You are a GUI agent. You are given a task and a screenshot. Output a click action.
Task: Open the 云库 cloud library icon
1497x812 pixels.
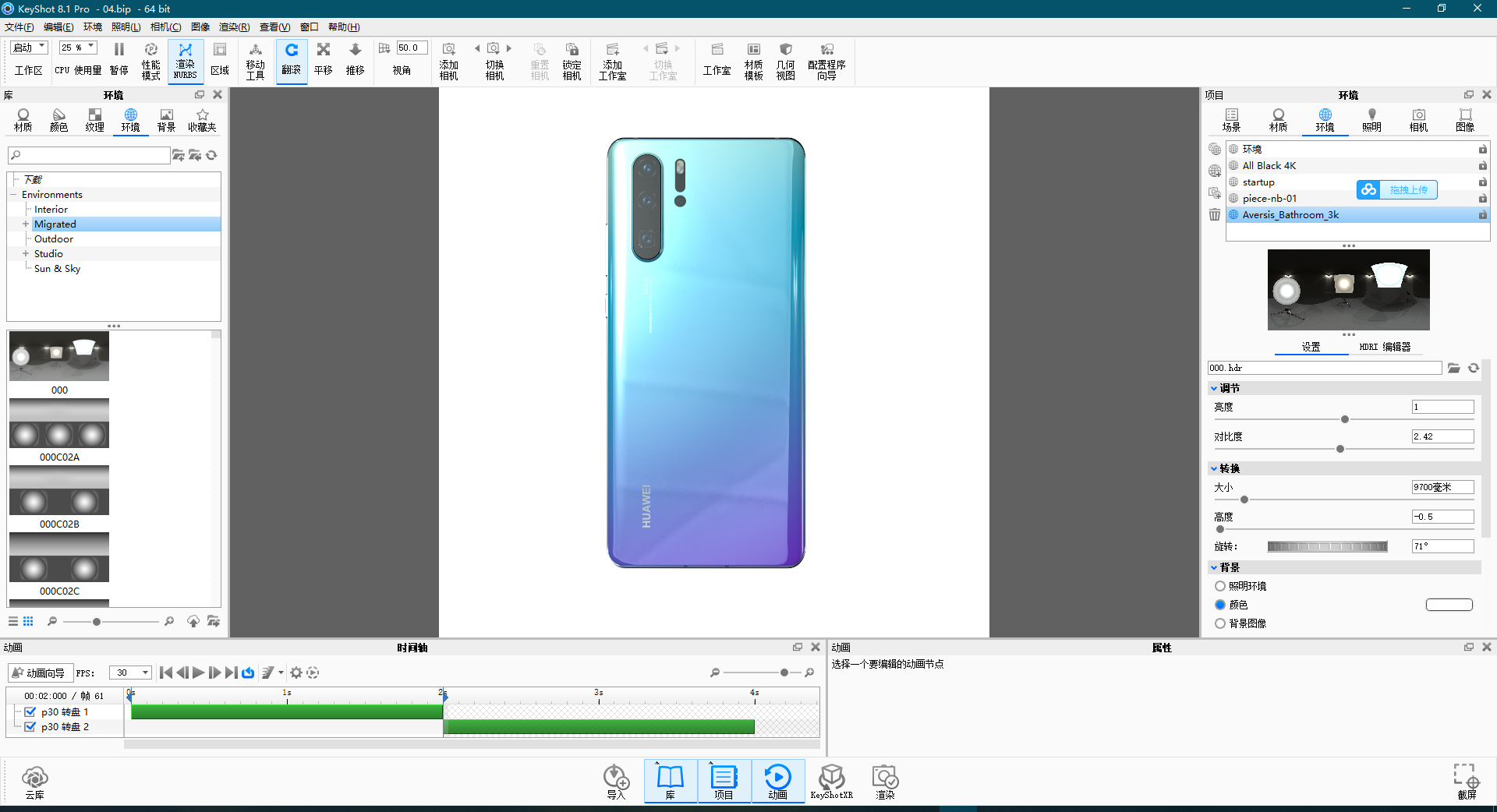click(x=34, y=782)
